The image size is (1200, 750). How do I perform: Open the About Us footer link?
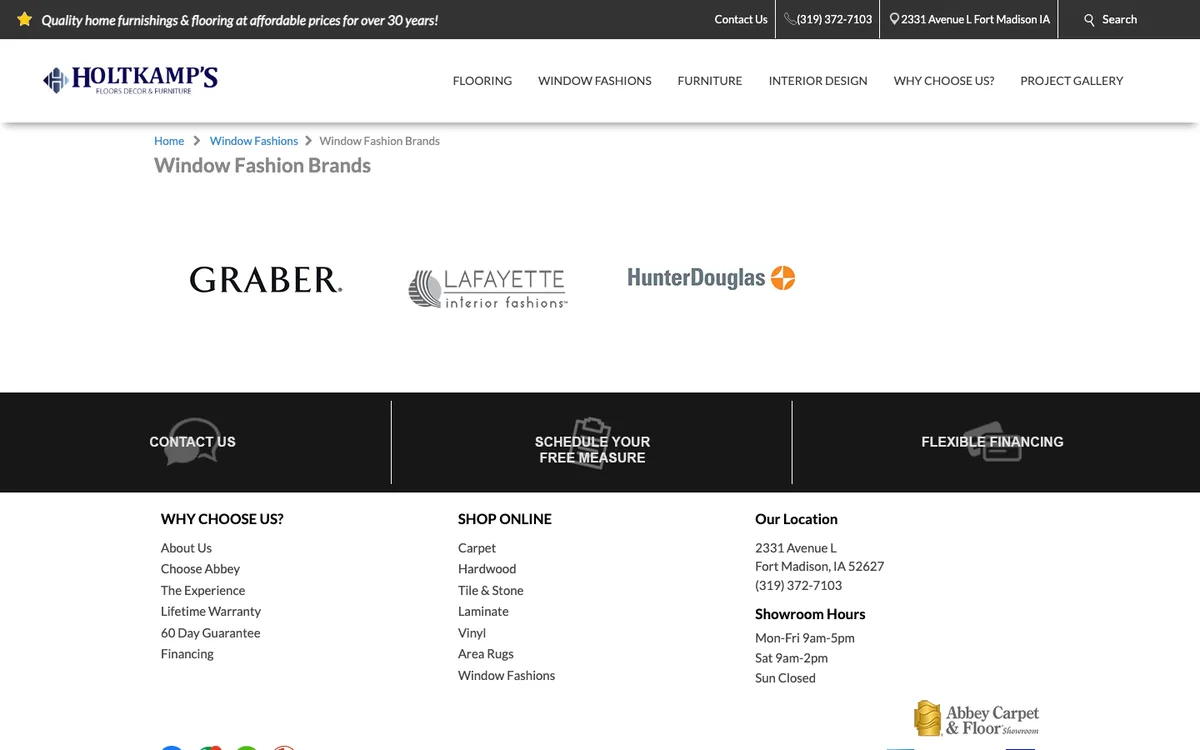click(x=186, y=548)
